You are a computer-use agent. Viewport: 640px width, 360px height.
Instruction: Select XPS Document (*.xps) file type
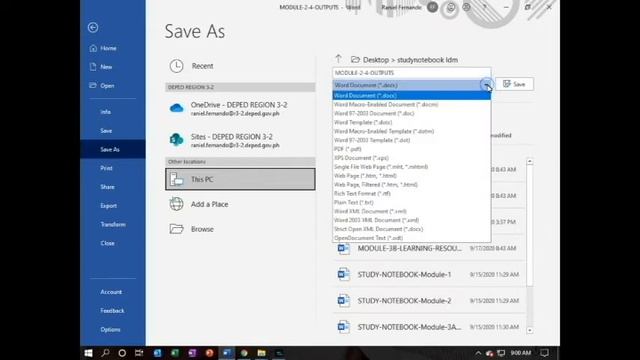(x=411, y=158)
